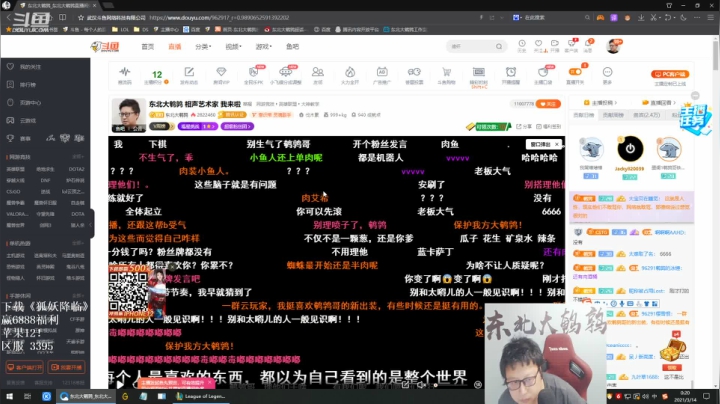
Task: Open 我的关注 in left sidebar
Action: click(x=30, y=67)
